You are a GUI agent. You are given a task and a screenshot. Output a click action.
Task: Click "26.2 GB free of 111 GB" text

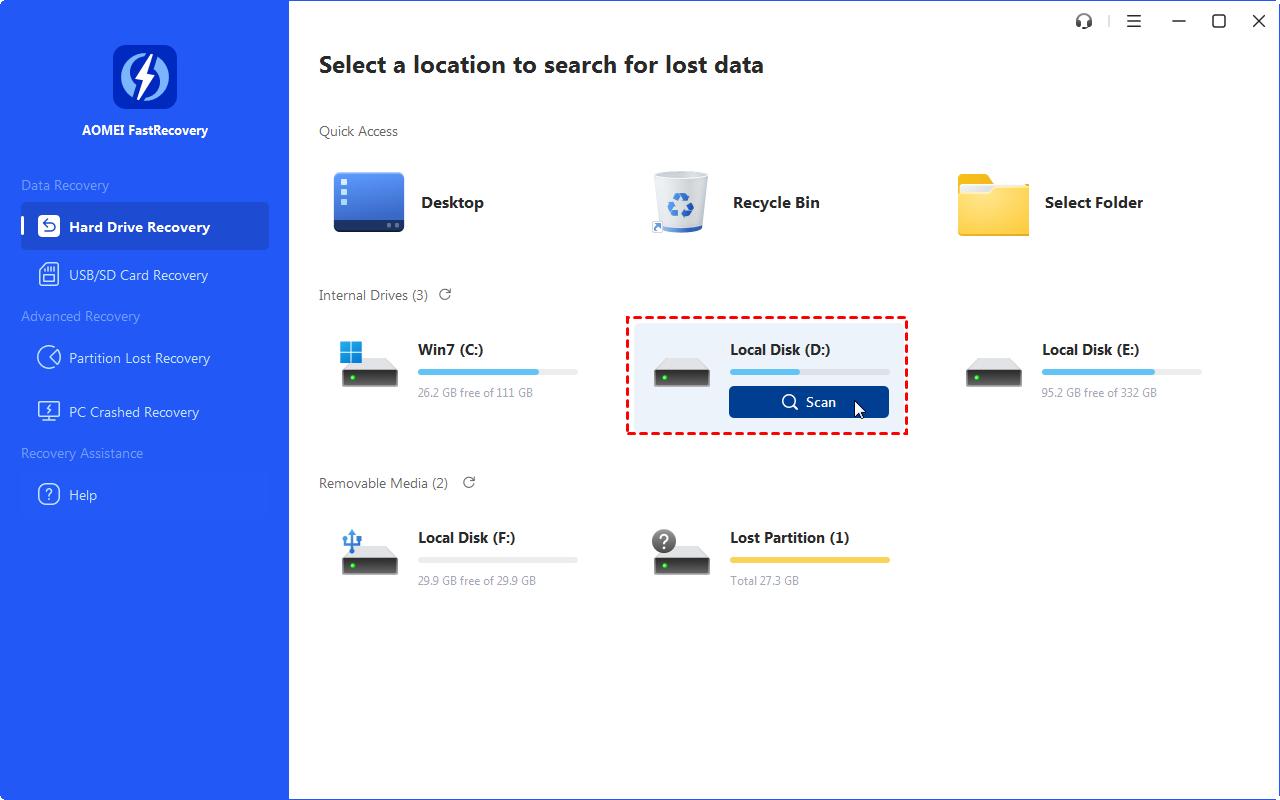[x=475, y=393]
